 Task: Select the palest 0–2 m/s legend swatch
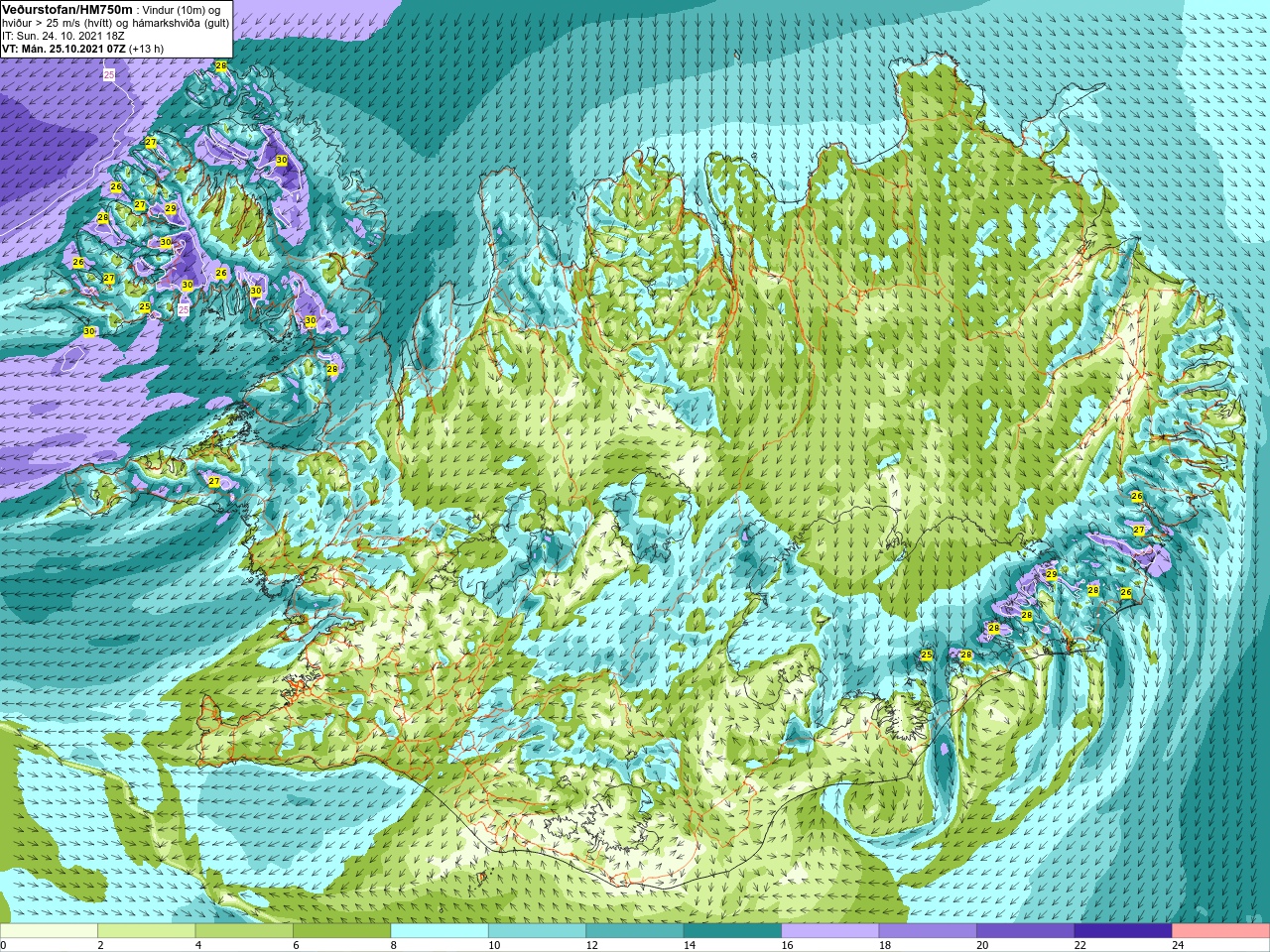tap(49, 931)
